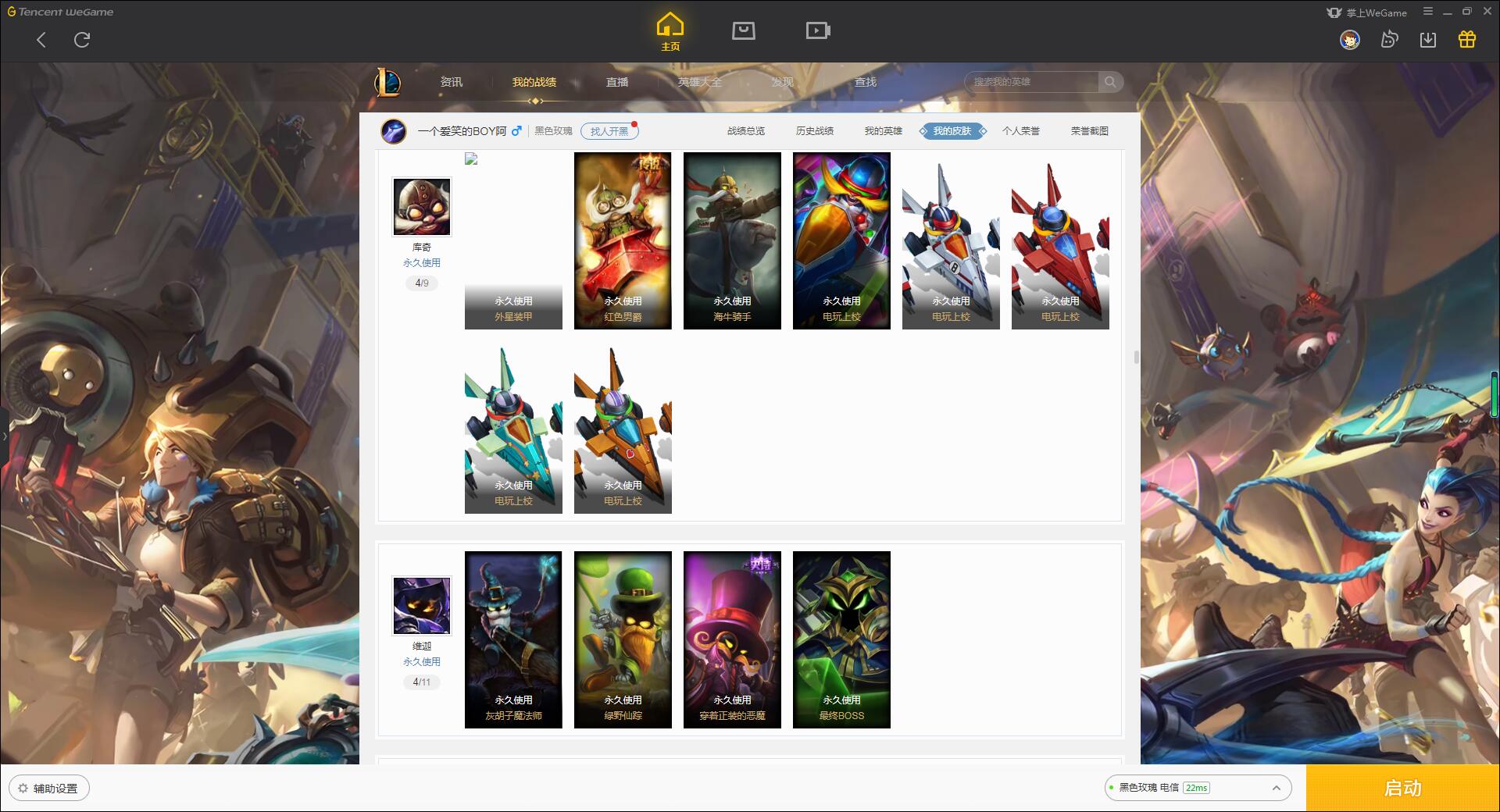Click the 4/11 skin count under 维迦

point(422,682)
